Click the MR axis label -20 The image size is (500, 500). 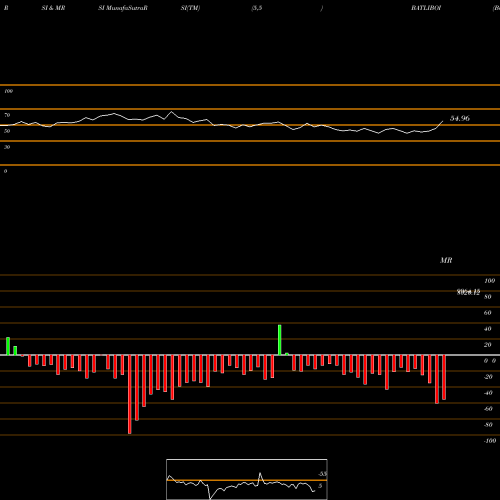click(488, 377)
